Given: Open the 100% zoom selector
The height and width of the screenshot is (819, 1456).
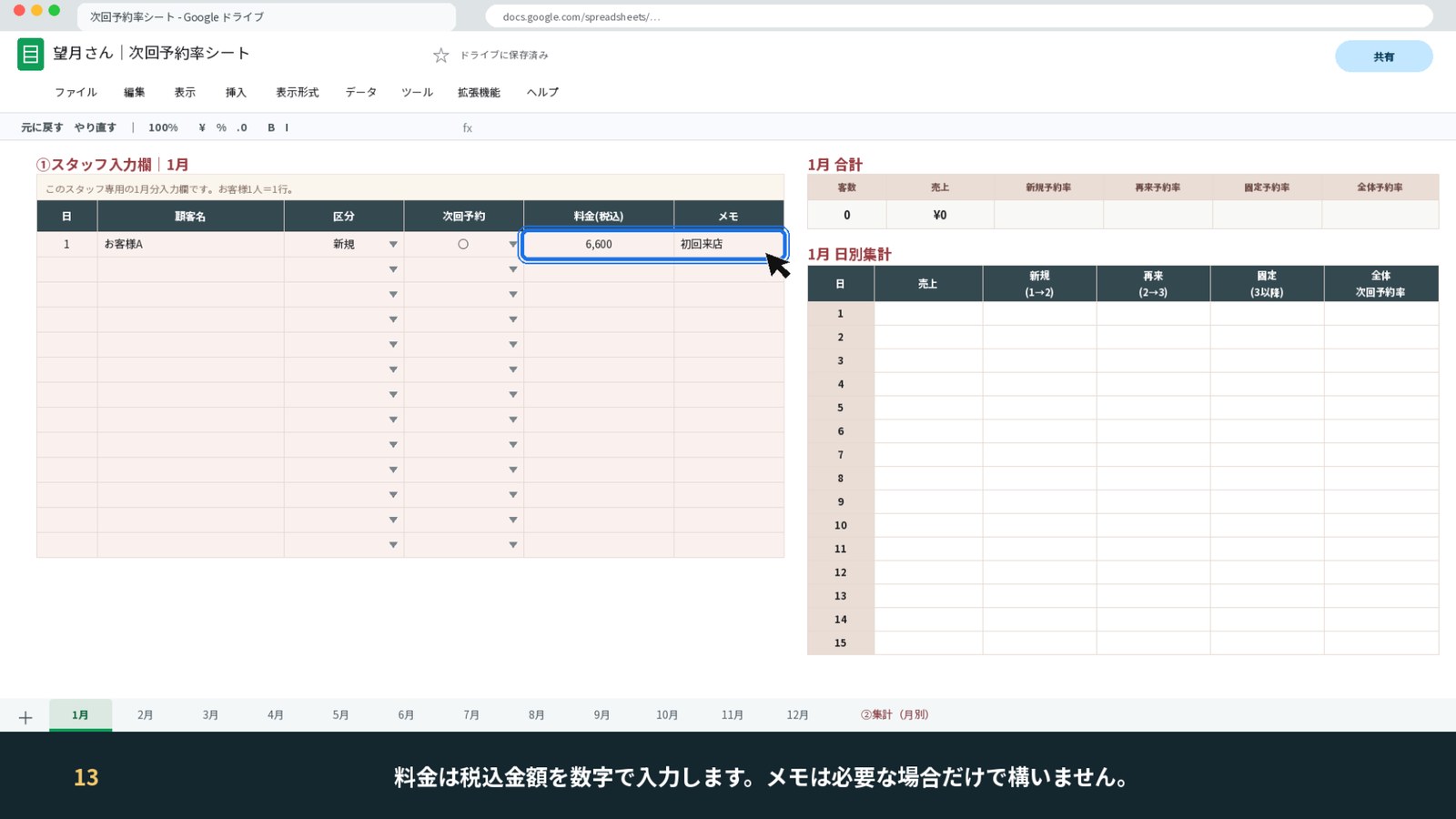Looking at the screenshot, I should pyautogui.click(x=163, y=127).
